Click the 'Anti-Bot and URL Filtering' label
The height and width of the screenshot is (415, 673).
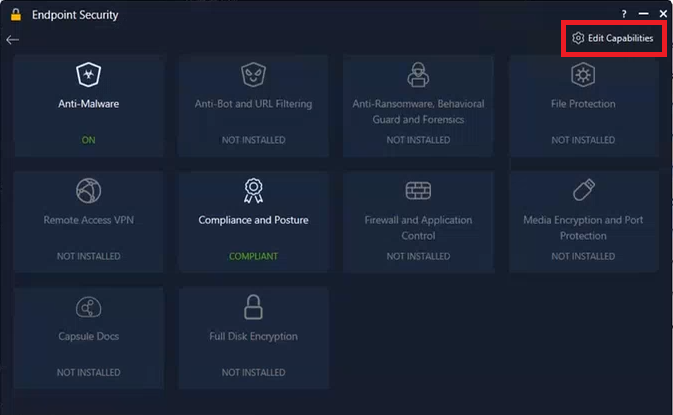(253, 104)
